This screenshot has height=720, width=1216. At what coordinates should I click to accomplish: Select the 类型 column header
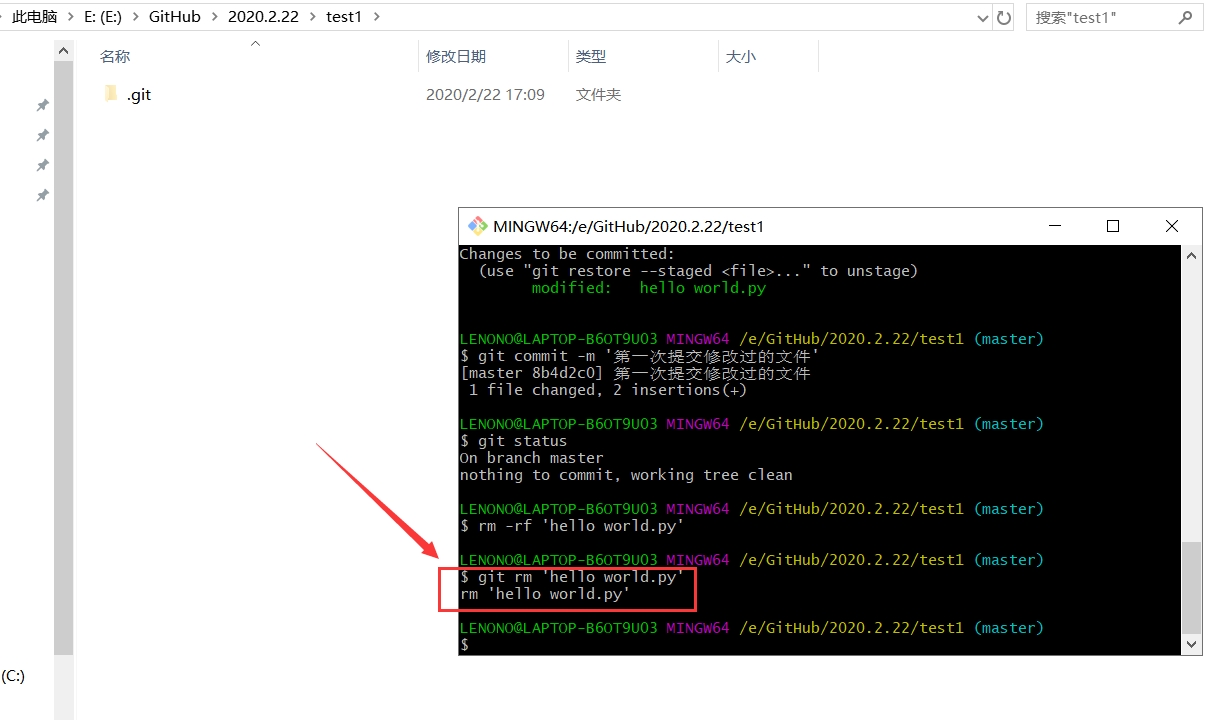(x=590, y=56)
